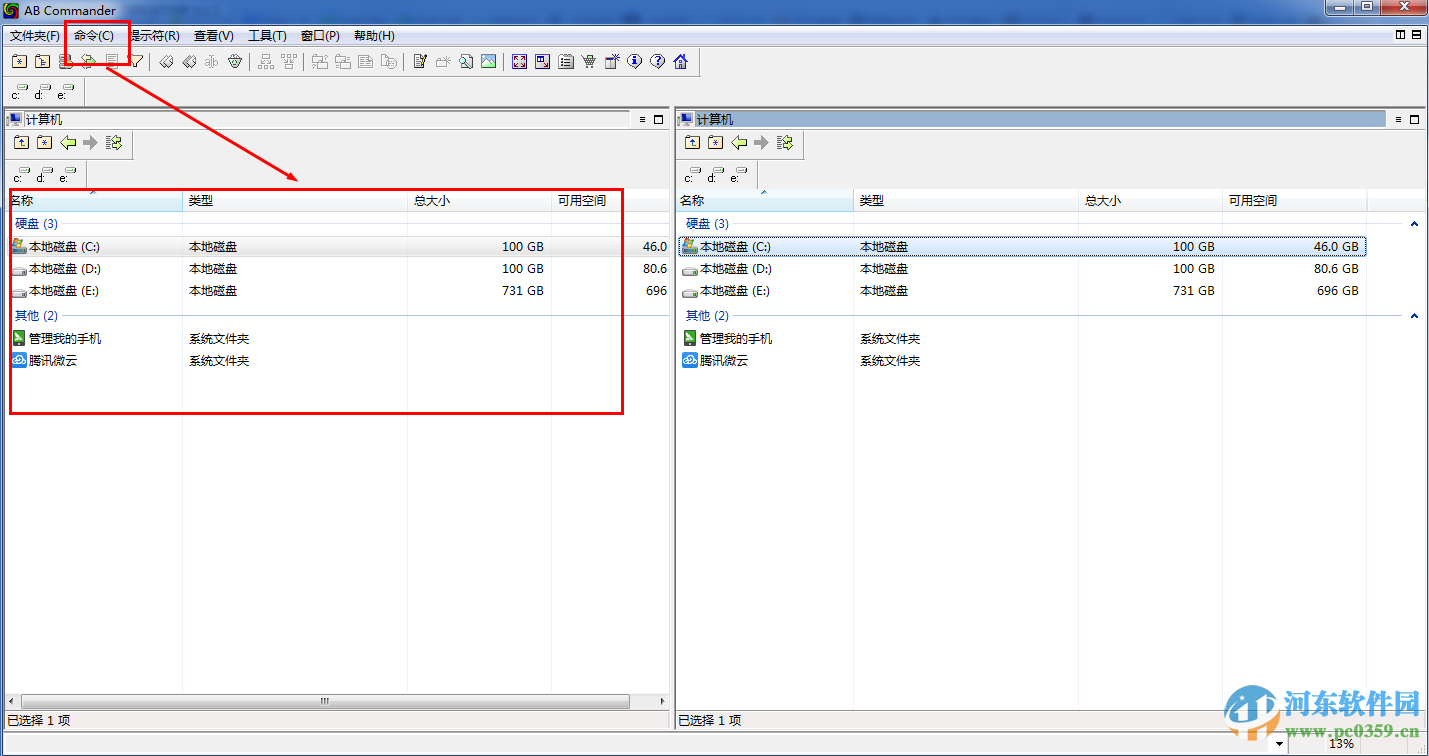Switch right panel to the c: drive
The width and height of the screenshot is (1429, 756).
coord(692,175)
